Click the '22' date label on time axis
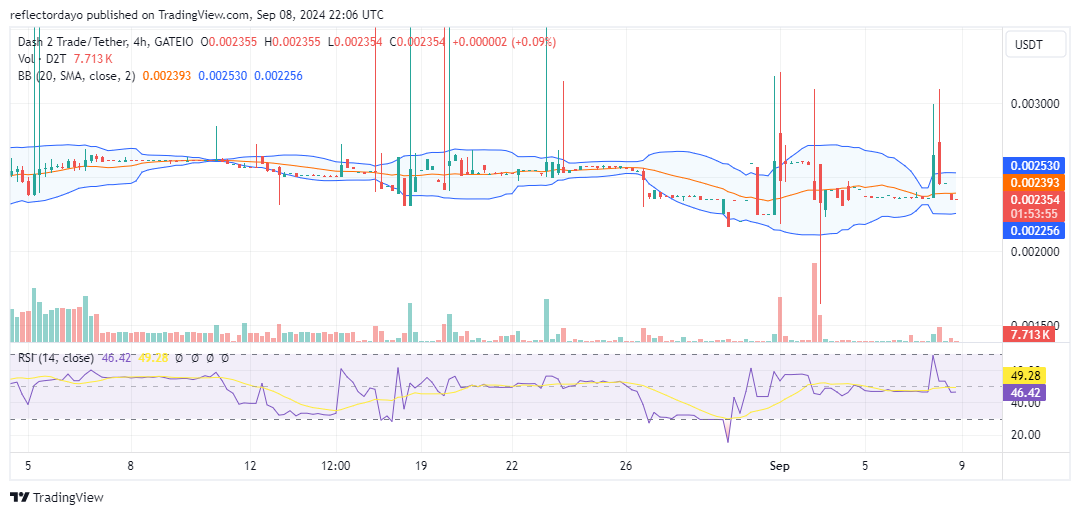Viewport: 1080px width, 515px height. tap(512, 466)
